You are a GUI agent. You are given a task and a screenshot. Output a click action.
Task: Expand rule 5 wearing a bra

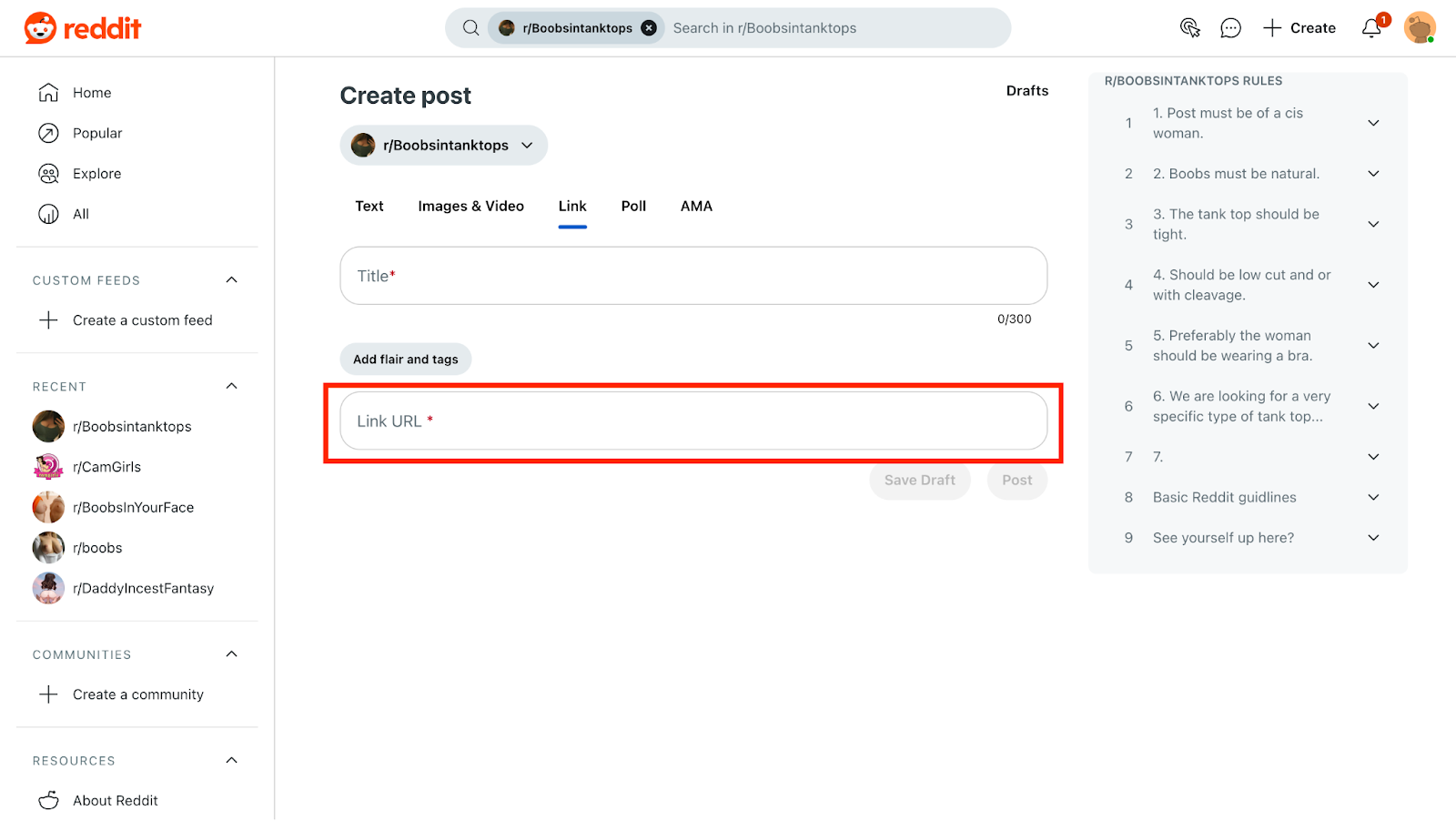point(1373,346)
